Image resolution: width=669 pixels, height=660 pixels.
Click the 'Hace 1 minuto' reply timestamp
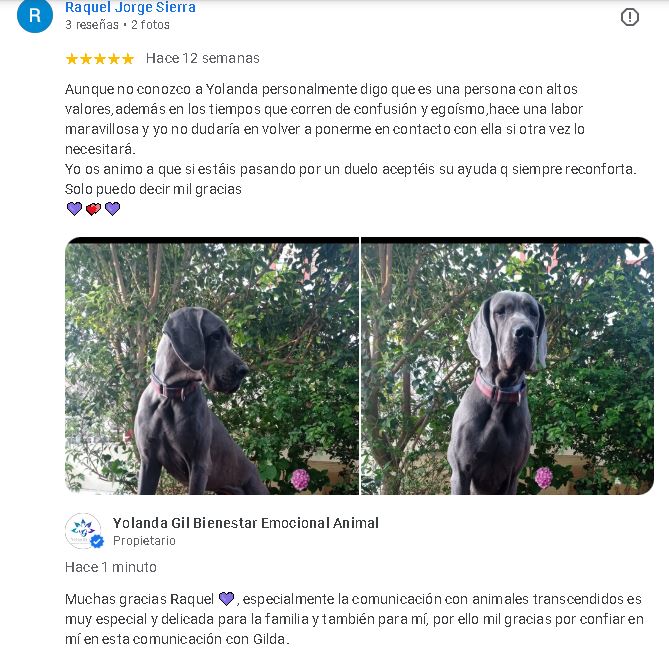(x=111, y=567)
